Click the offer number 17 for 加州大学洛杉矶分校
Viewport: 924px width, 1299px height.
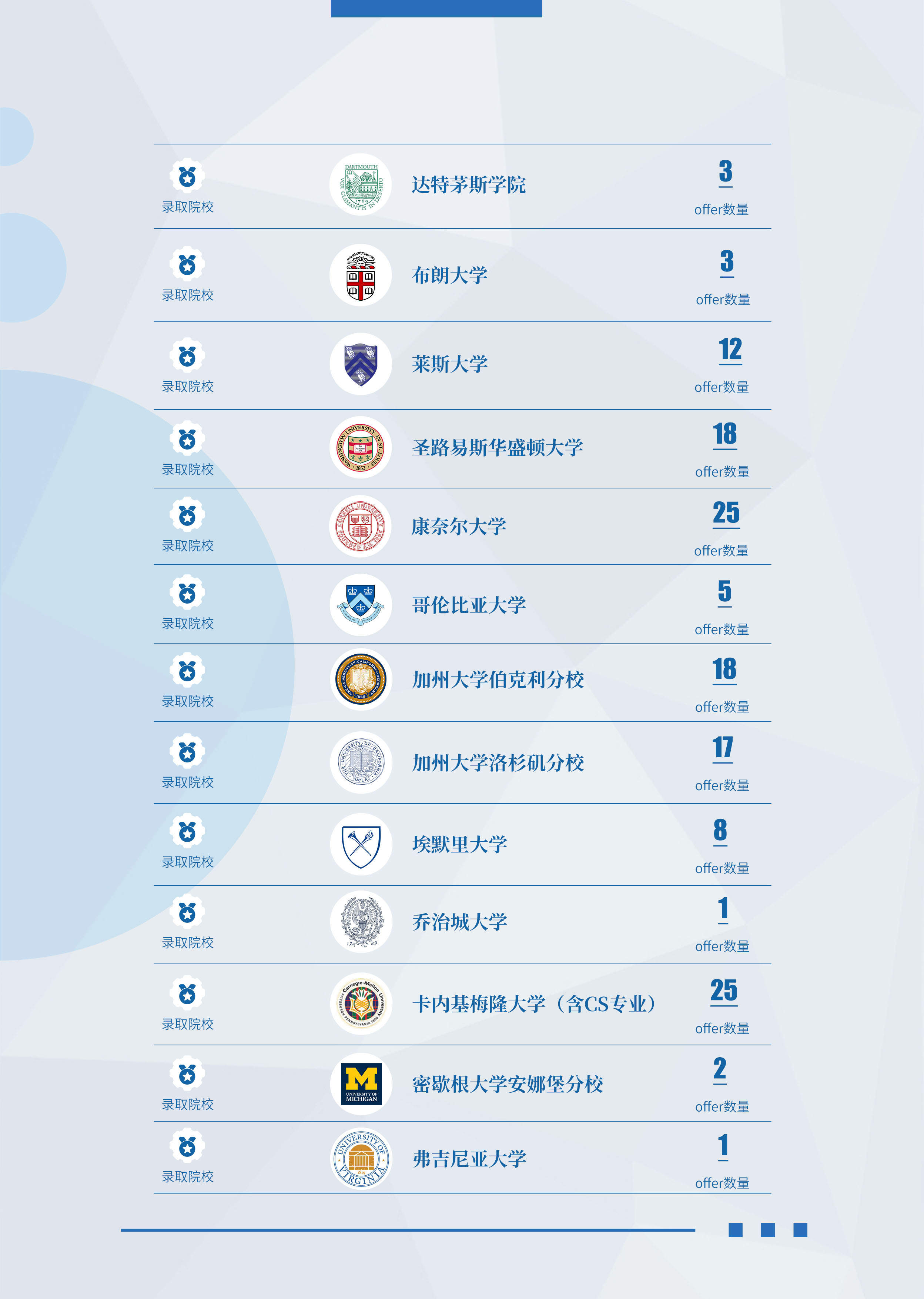[723, 748]
